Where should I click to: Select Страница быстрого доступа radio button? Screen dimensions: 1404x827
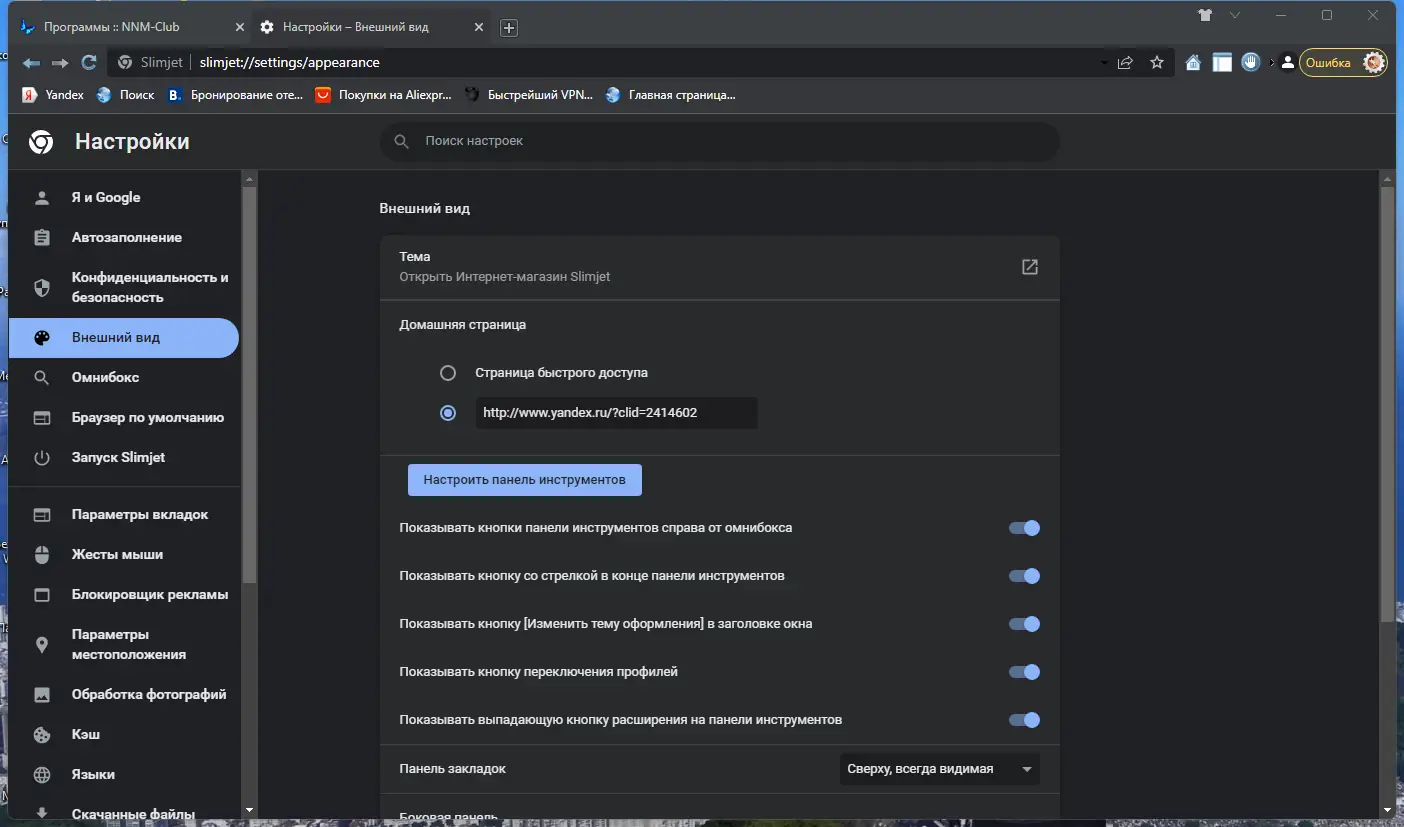point(448,373)
